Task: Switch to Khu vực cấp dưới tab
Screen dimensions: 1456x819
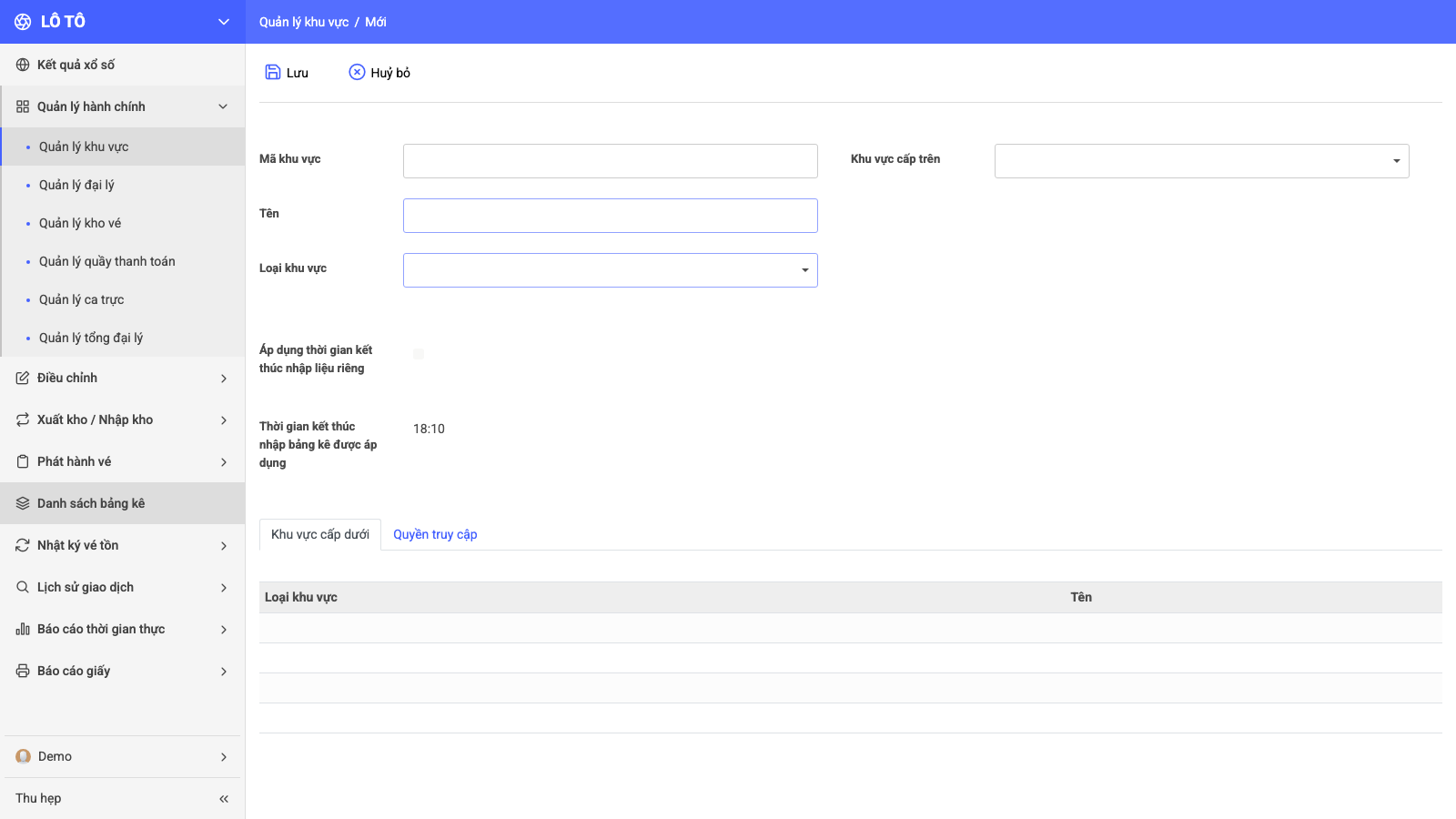Action: coord(320,534)
